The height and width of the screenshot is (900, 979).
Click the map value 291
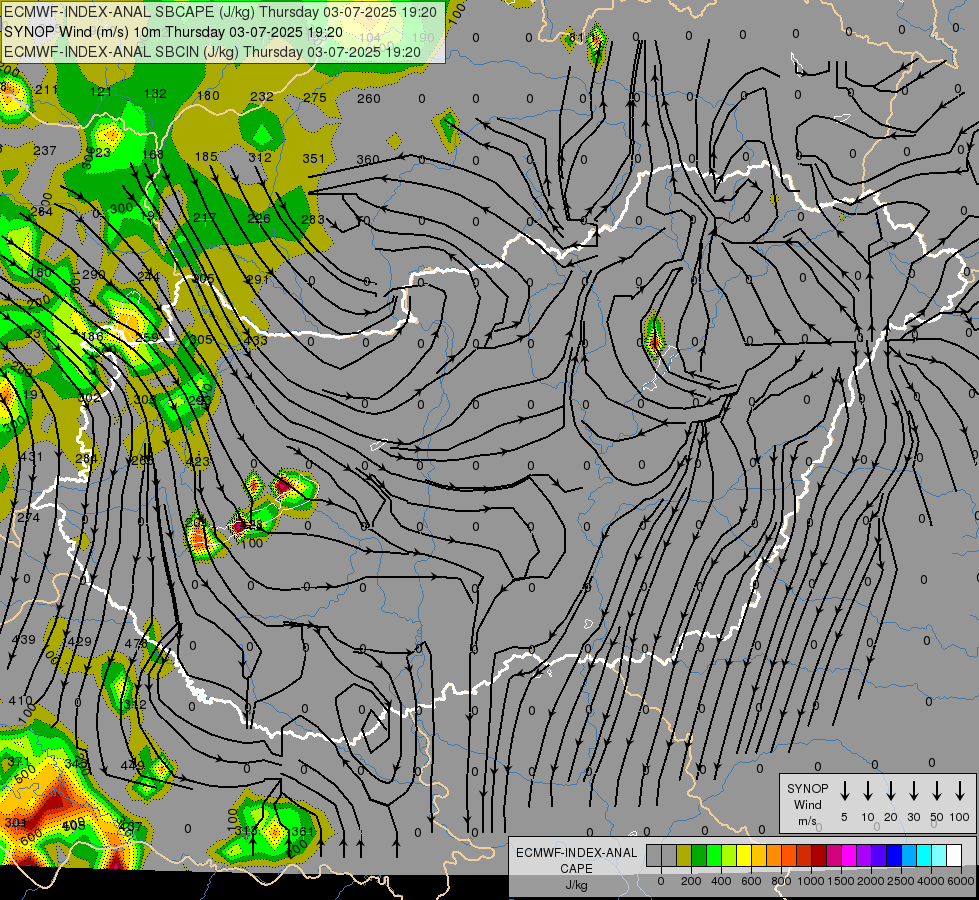(257, 280)
